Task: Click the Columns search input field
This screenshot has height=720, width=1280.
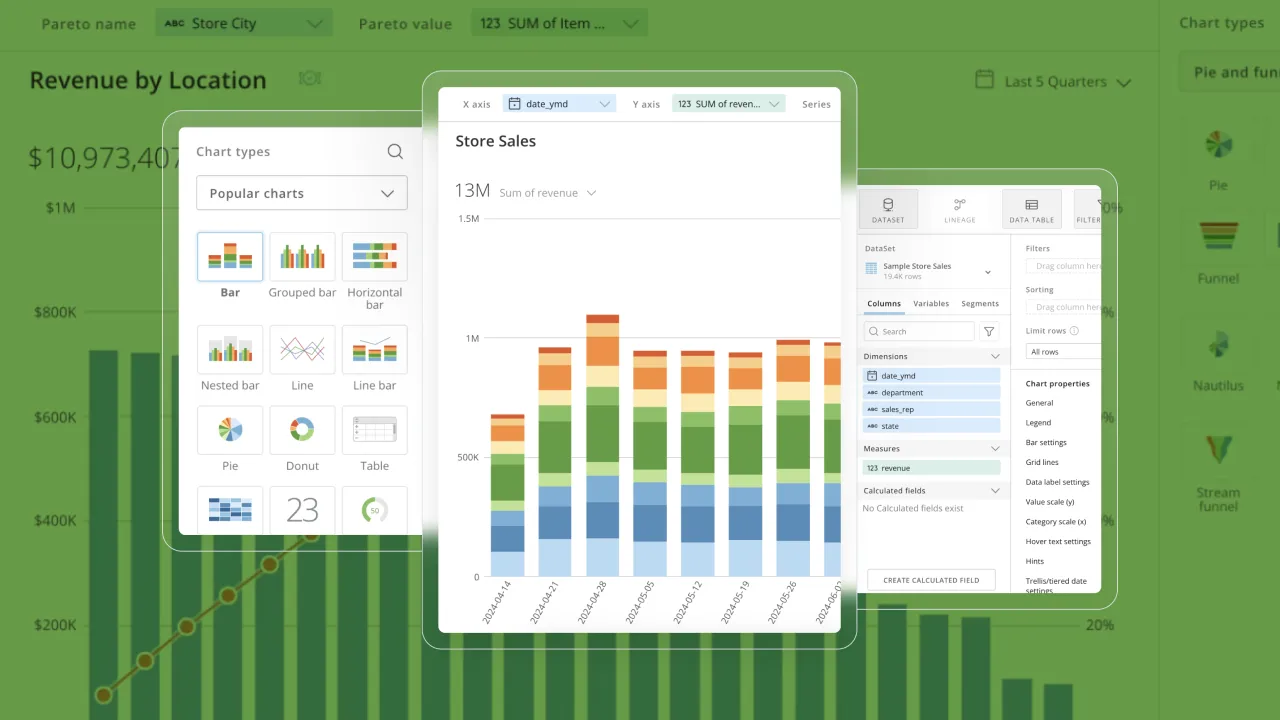Action: (918, 331)
